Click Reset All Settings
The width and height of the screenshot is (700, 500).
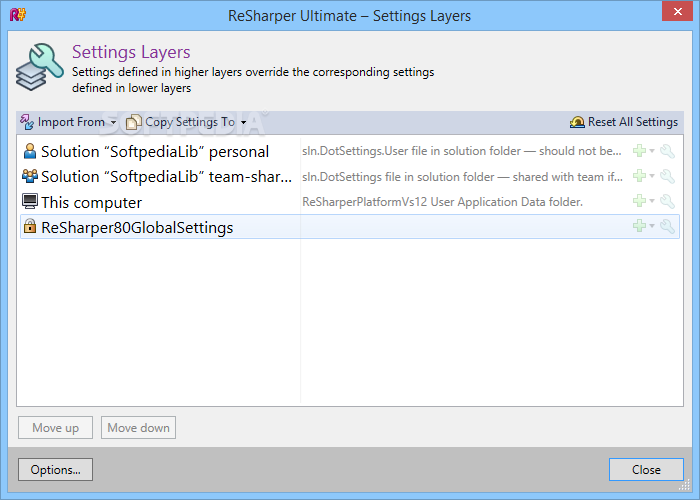point(624,122)
